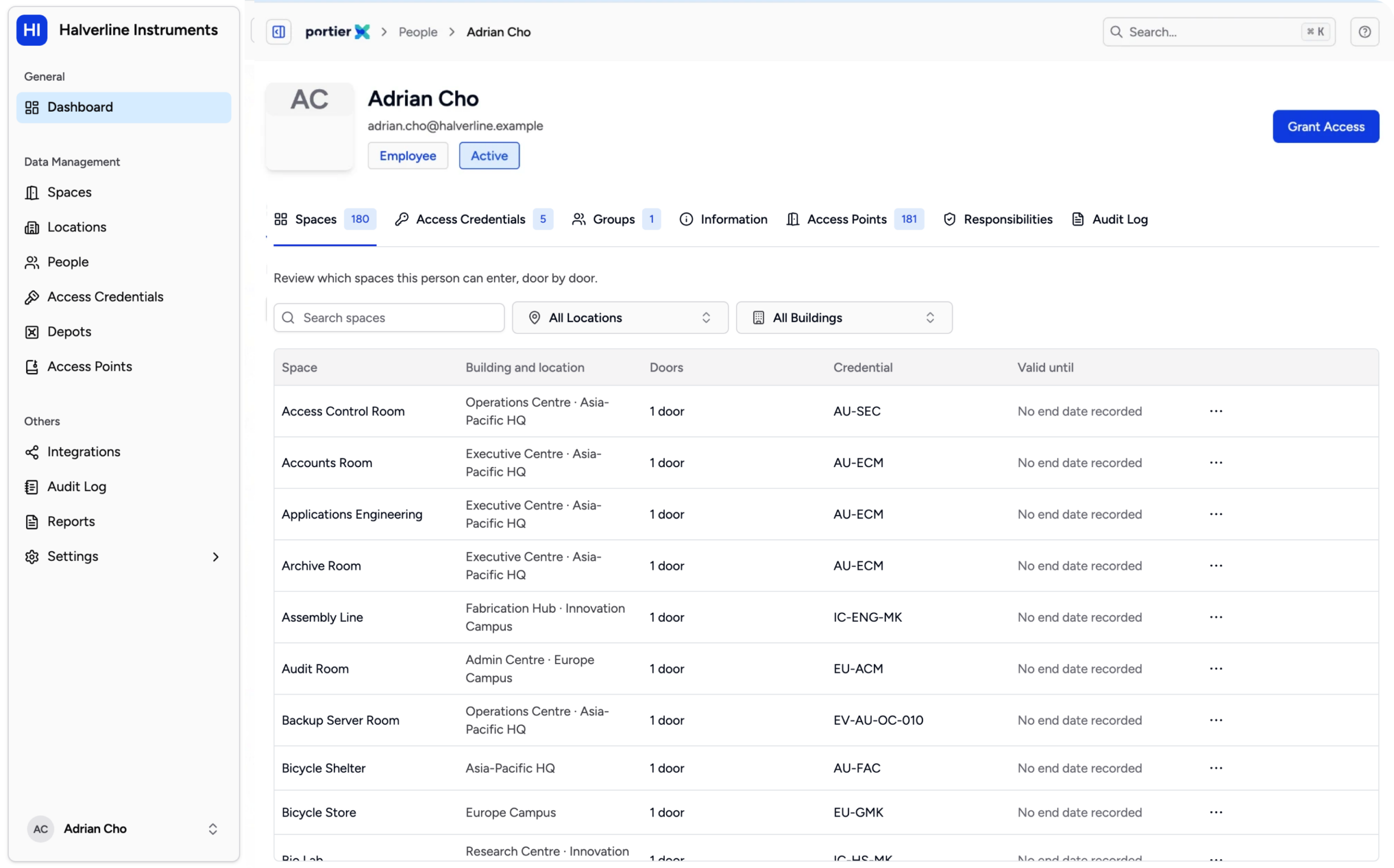The width and height of the screenshot is (1394, 868).
Task: Switch to the Access Points tab
Action: [854, 219]
